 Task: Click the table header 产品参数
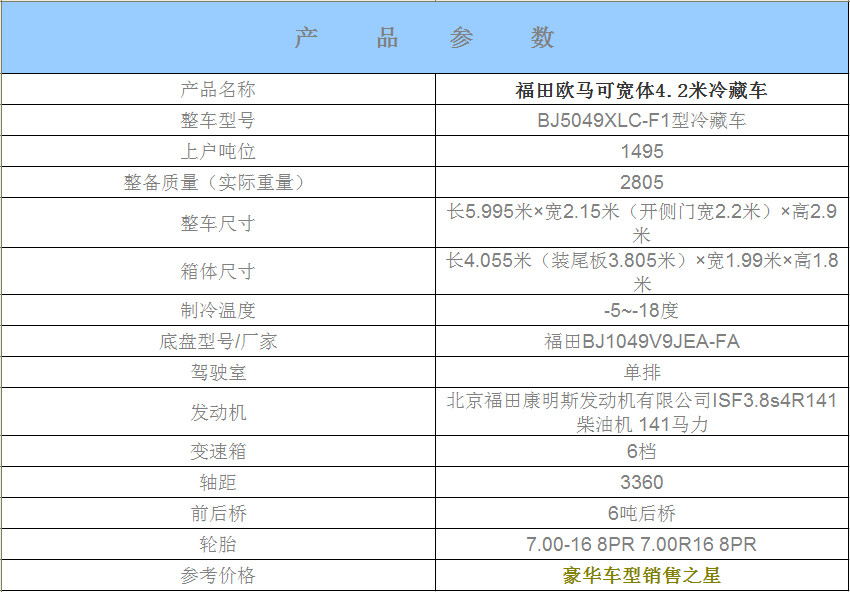[x=424, y=37]
